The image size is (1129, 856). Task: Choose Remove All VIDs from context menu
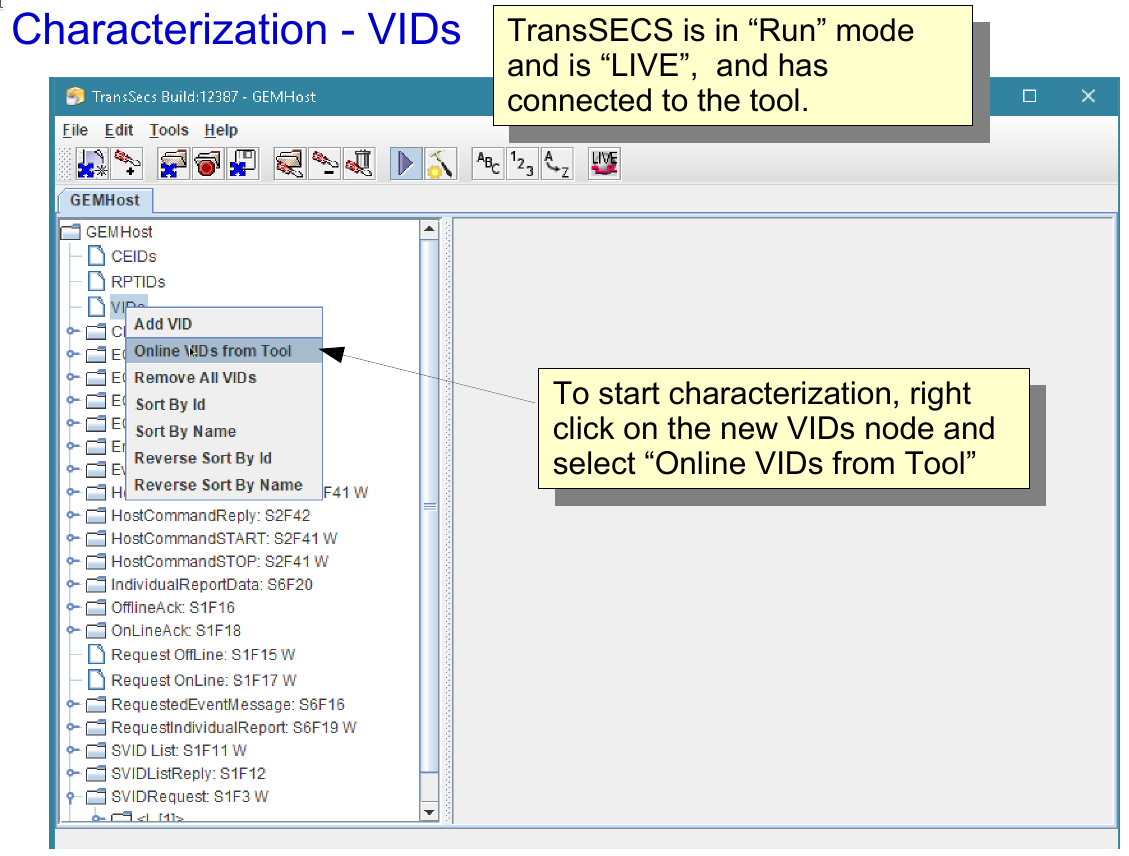[x=196, y=378]
